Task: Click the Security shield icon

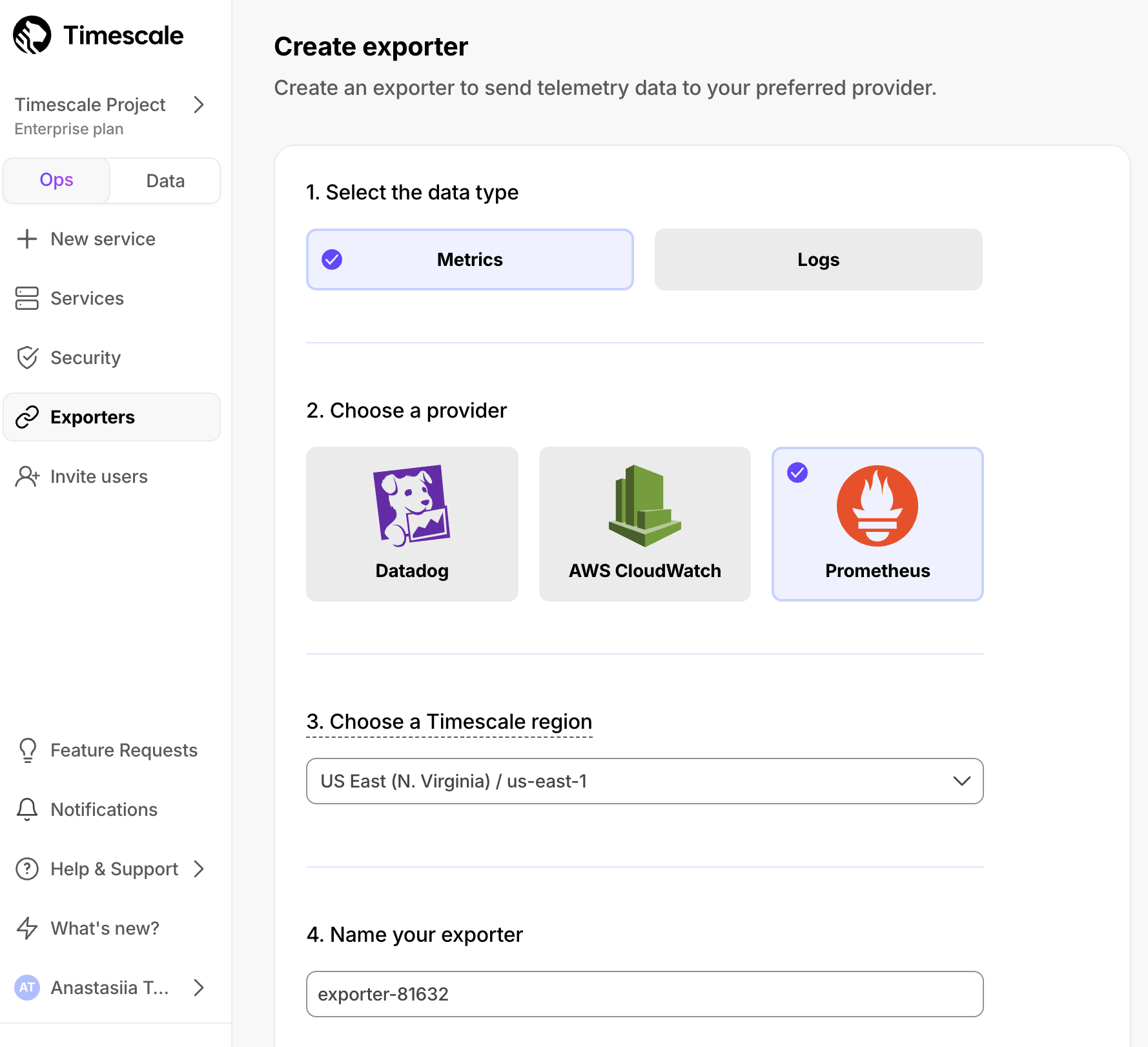Action: coord(27,358)
